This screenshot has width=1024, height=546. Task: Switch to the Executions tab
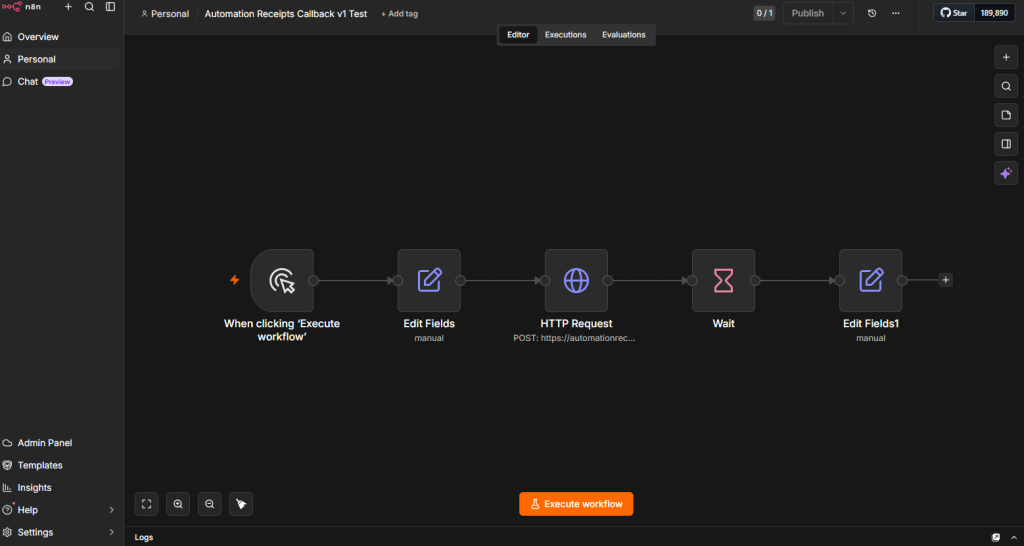(x=566, y=35)
